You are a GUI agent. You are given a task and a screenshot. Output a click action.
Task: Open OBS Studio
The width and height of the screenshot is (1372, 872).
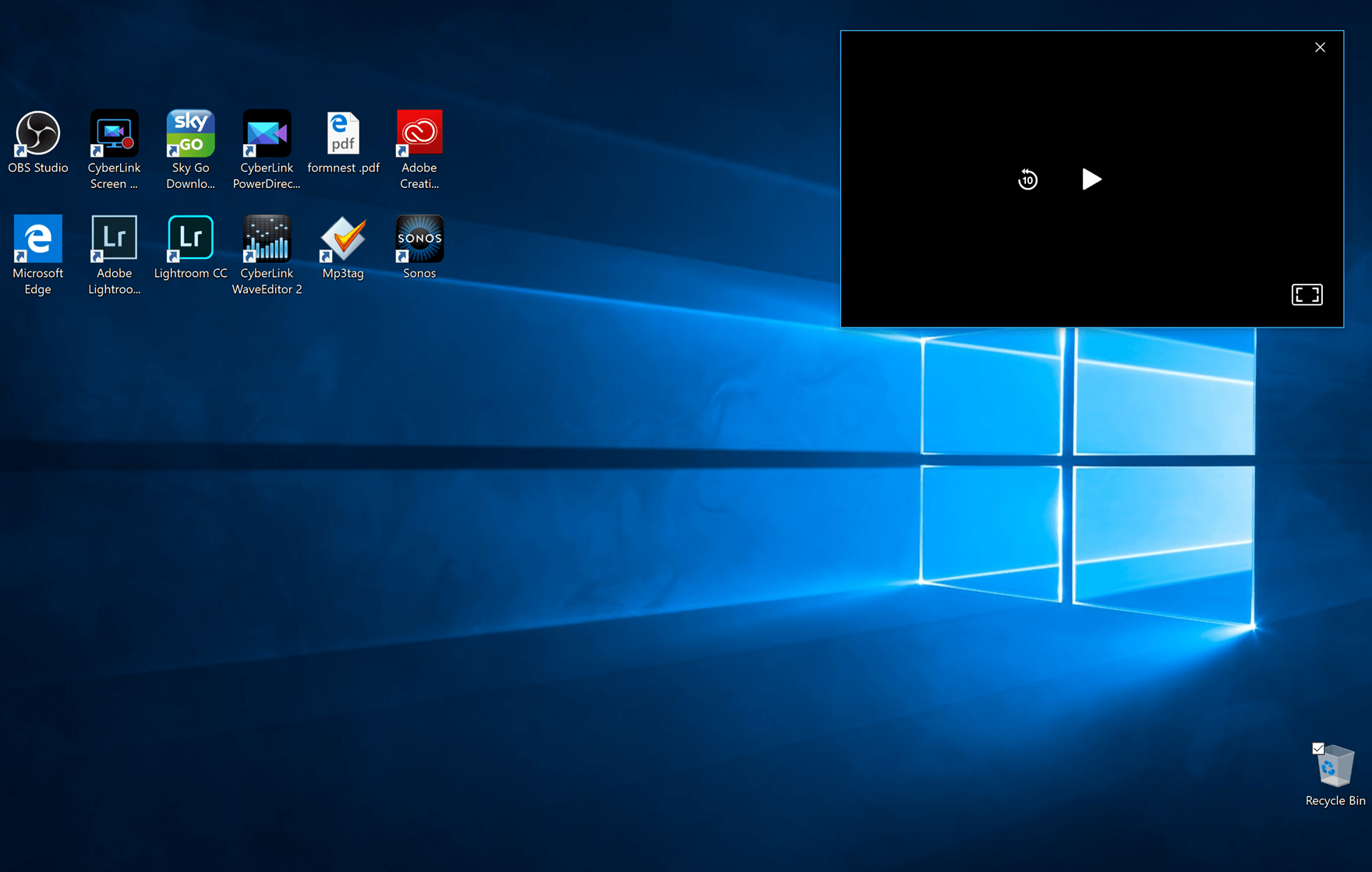click(x=37, y=133)
